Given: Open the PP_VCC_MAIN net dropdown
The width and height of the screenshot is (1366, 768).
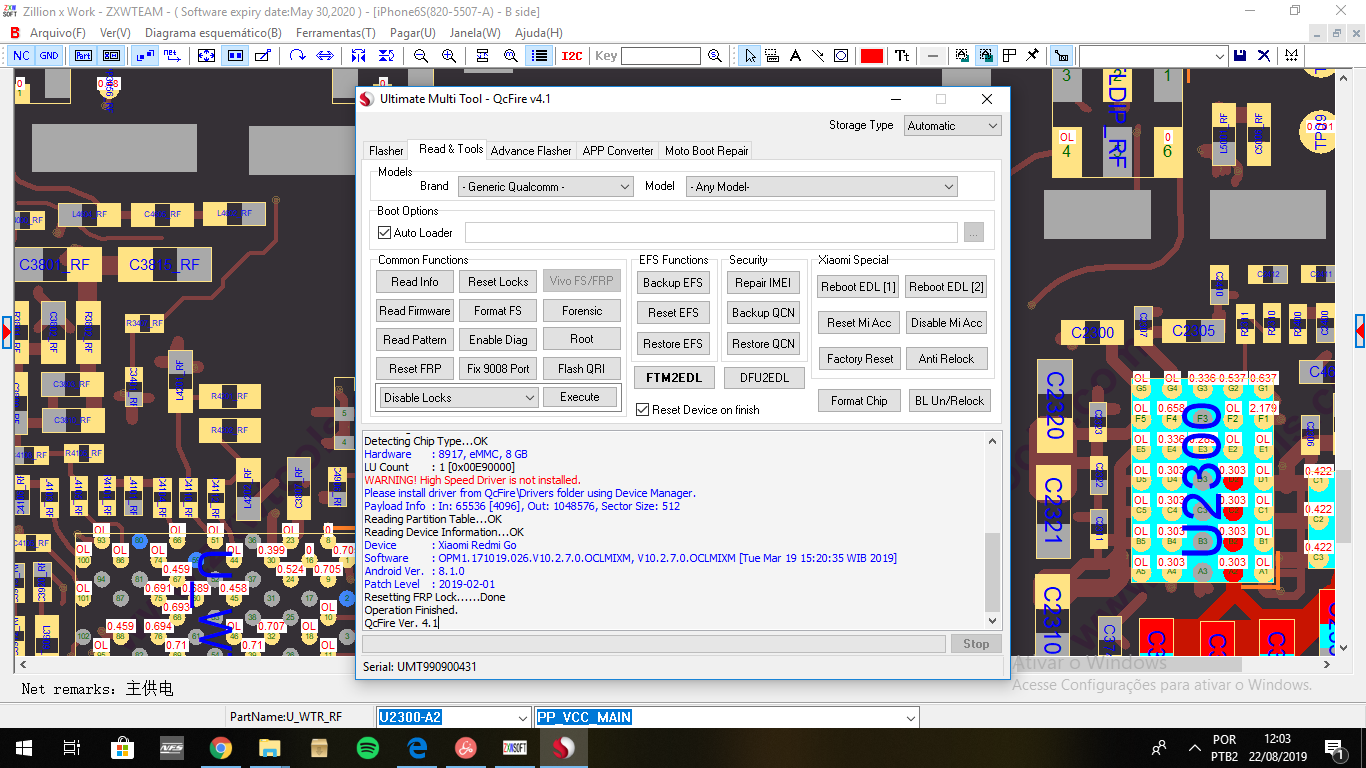Looking at the screenshot, I should point(726,717).
